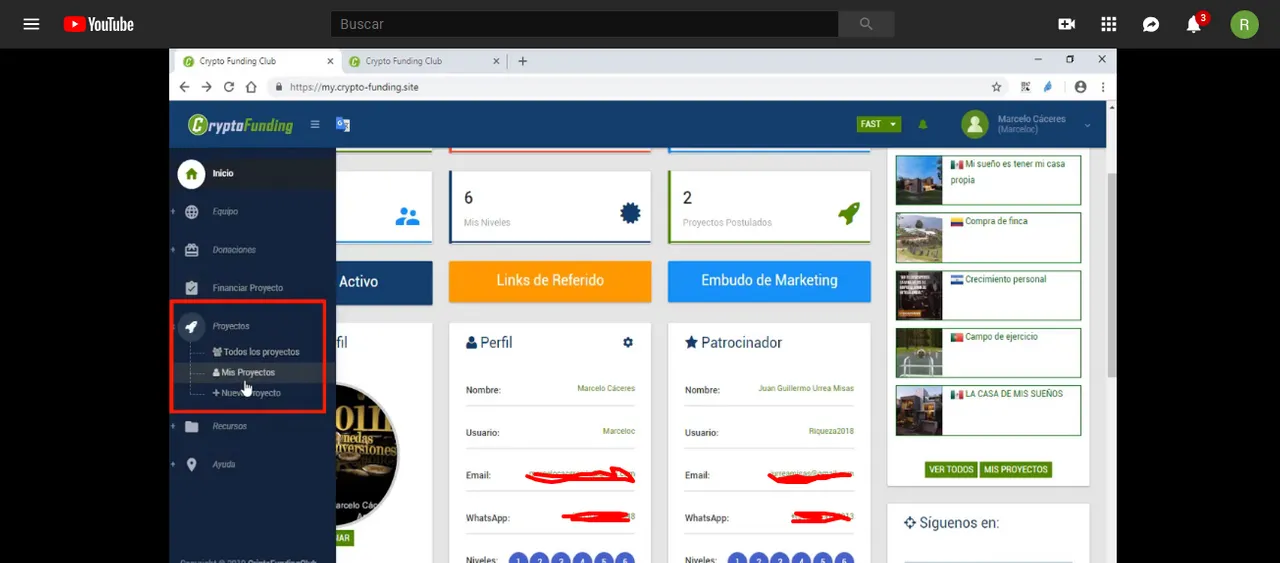Image resolution: width=1280 pixels, height=563 pixels.
Task: Click the YouTube search magnifier button
Action: tap(866, 24)
